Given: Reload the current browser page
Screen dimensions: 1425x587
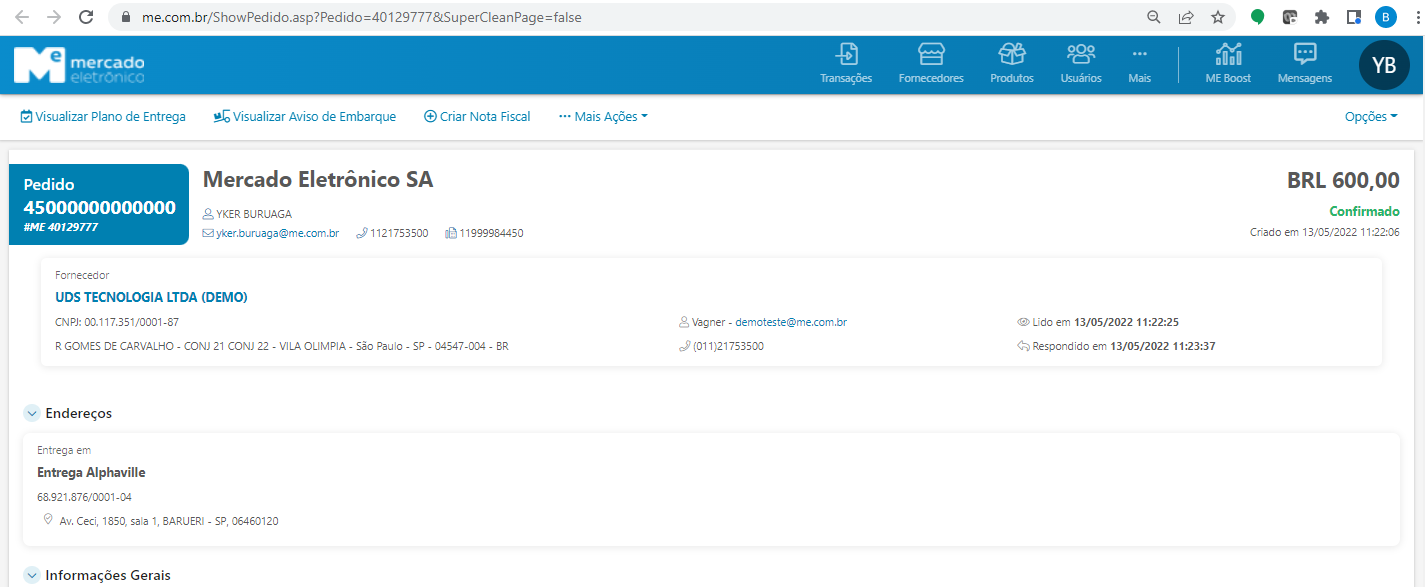Looking at the screenshot, I should pyautogui.click(x=86, y=17).
